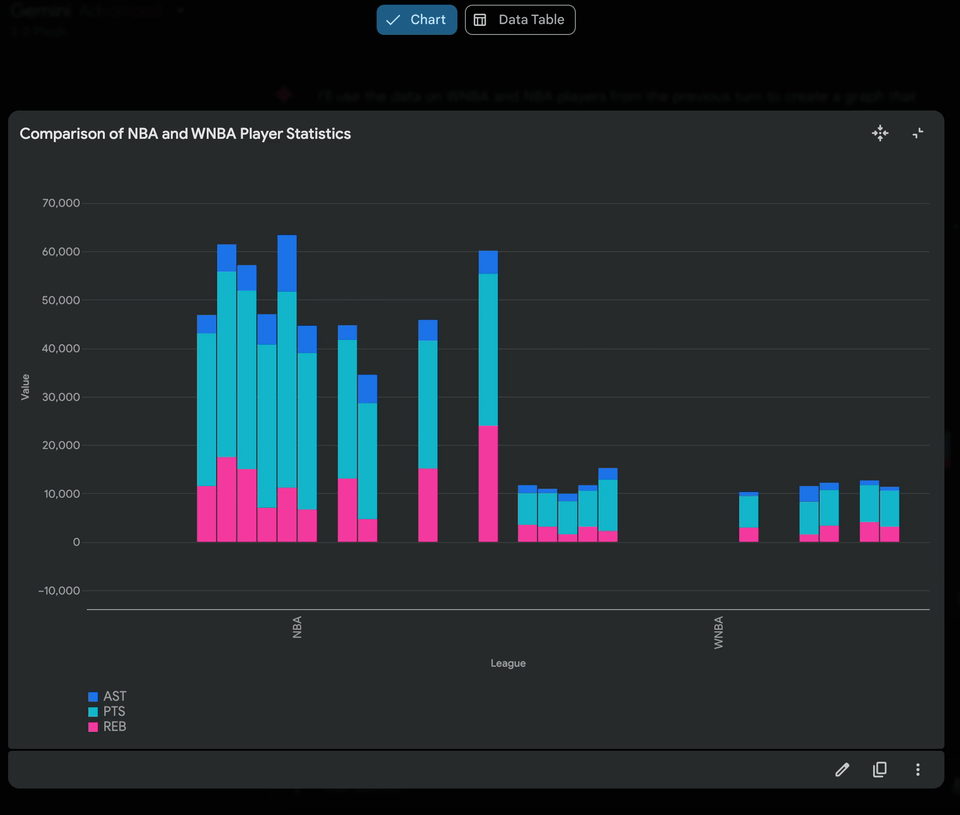This screenshot has width=960, height=815.
Task: Click the 'Value' y-axis title
Action: (25, 387)
